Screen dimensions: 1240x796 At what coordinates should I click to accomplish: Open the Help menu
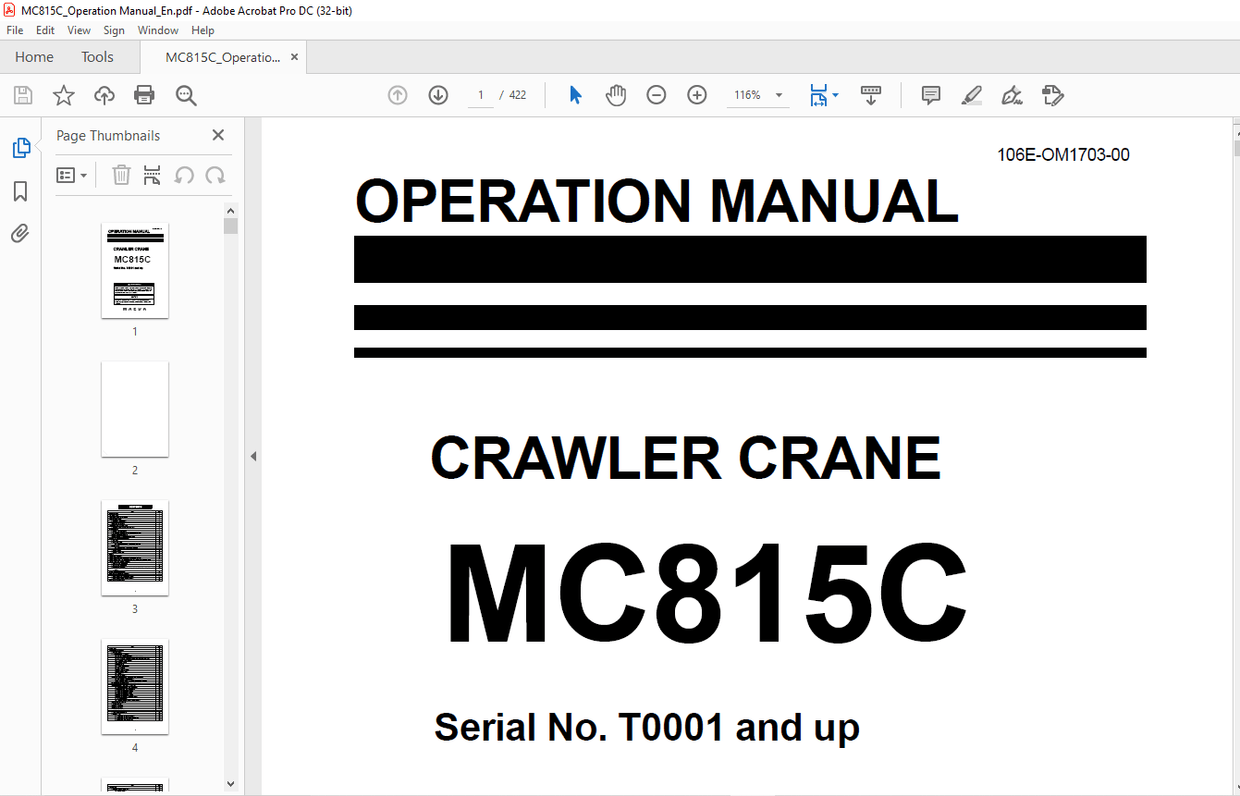203,30
